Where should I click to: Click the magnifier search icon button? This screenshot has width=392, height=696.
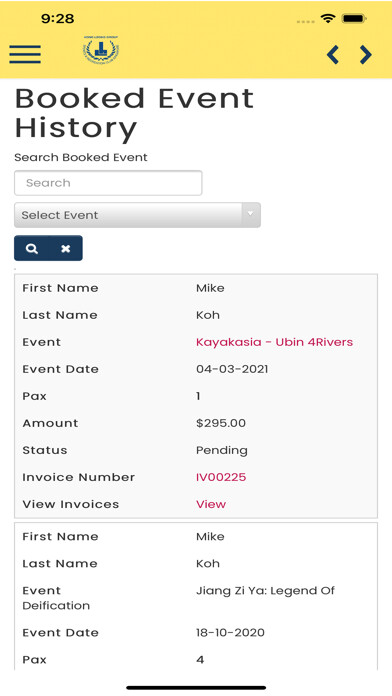(32, 248)
